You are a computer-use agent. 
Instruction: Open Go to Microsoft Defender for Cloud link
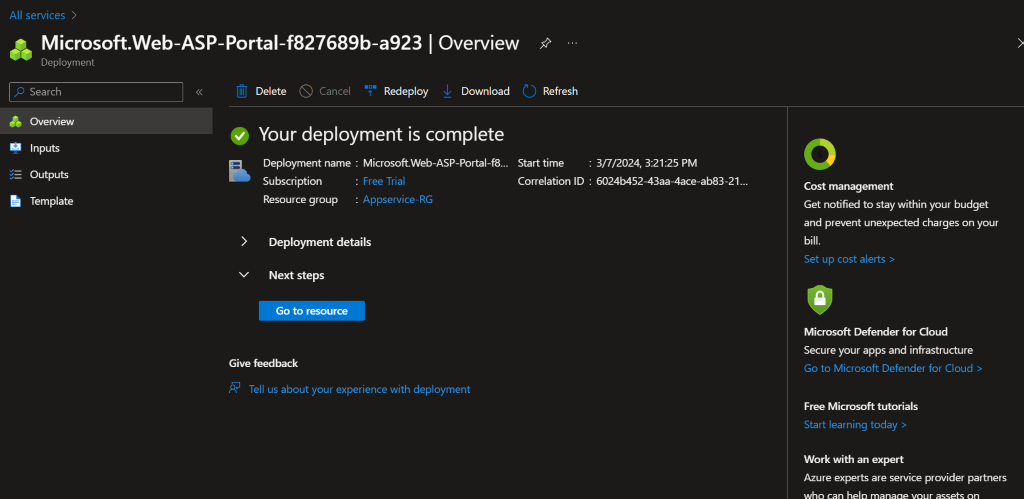point(893,368)
